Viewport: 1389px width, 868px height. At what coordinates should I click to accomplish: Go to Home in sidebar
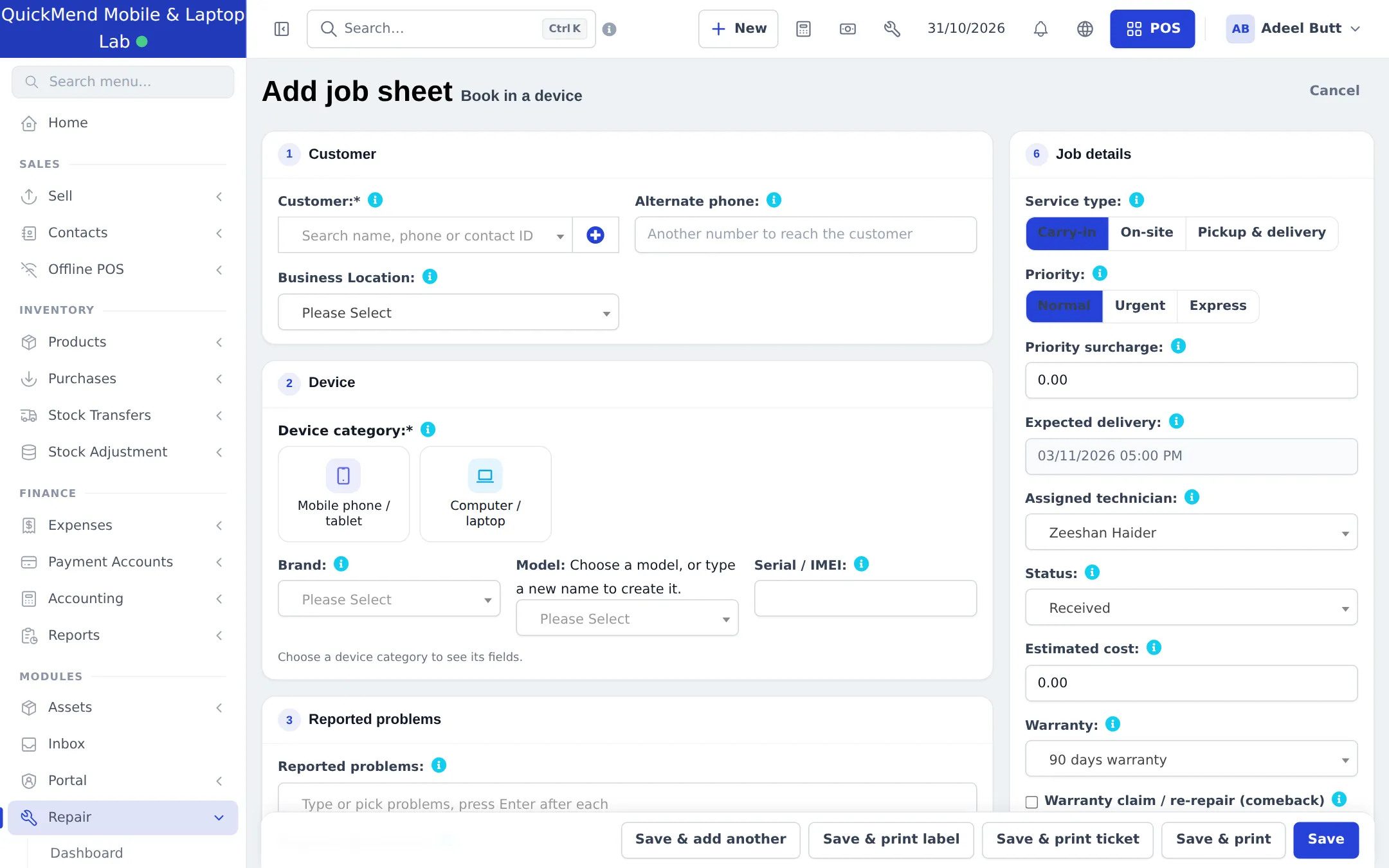point(122,123)
